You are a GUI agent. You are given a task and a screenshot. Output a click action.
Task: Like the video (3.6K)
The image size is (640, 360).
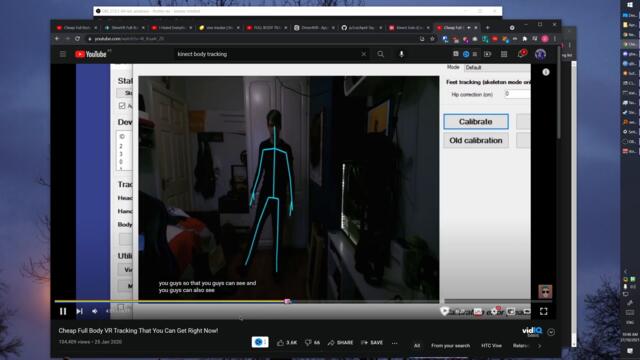point(287,343)
